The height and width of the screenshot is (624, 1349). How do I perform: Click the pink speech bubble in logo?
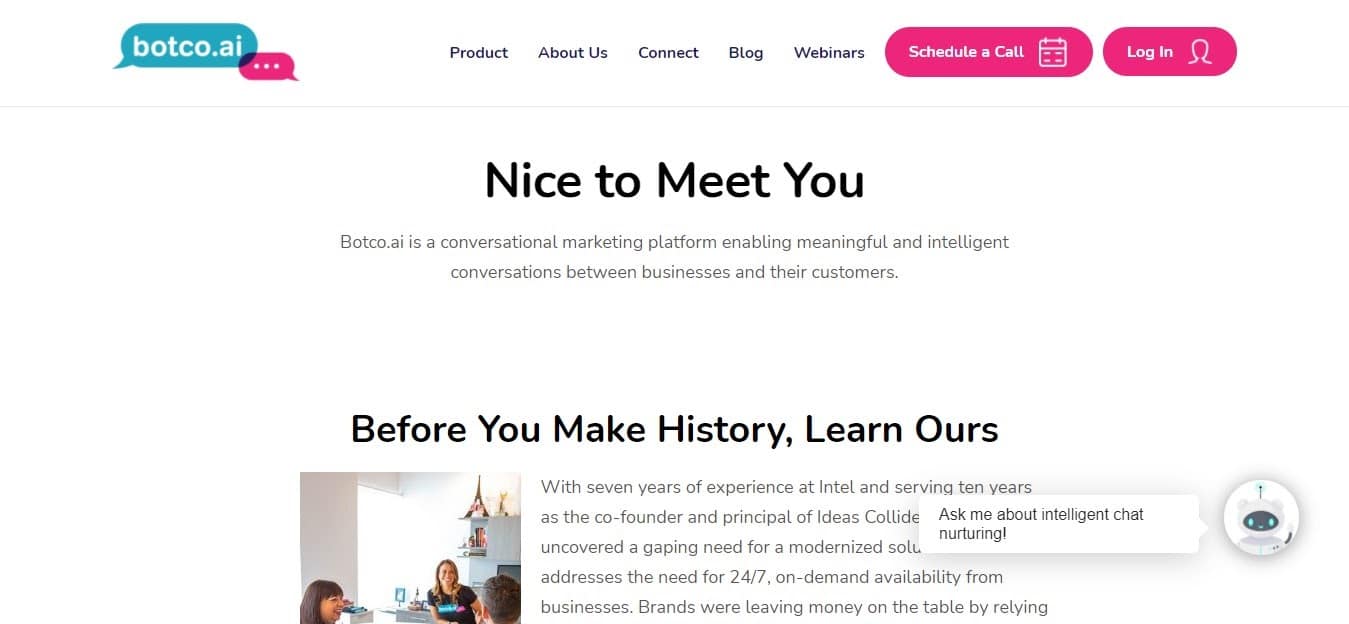point(268,66)
